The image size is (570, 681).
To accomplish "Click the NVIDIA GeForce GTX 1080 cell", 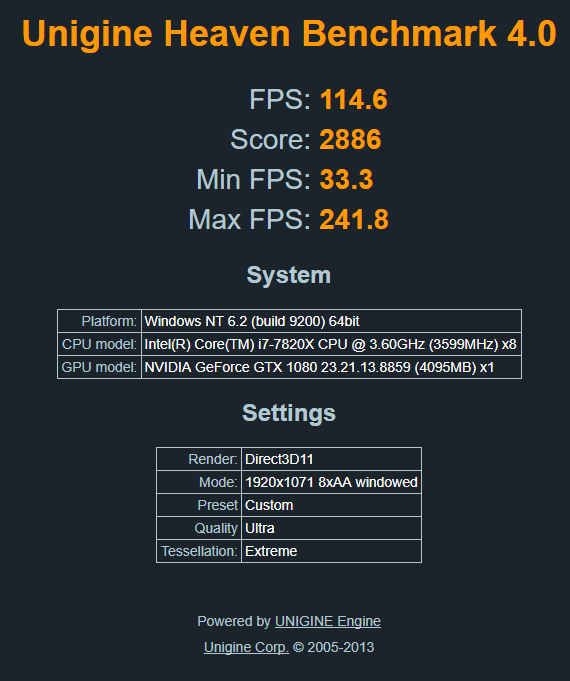I will click(331, 367).
